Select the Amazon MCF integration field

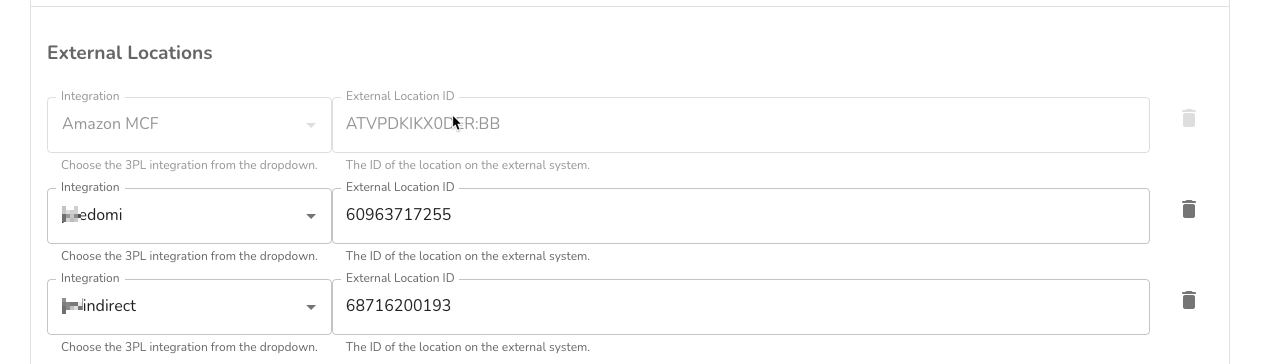[x=189, y=125]
